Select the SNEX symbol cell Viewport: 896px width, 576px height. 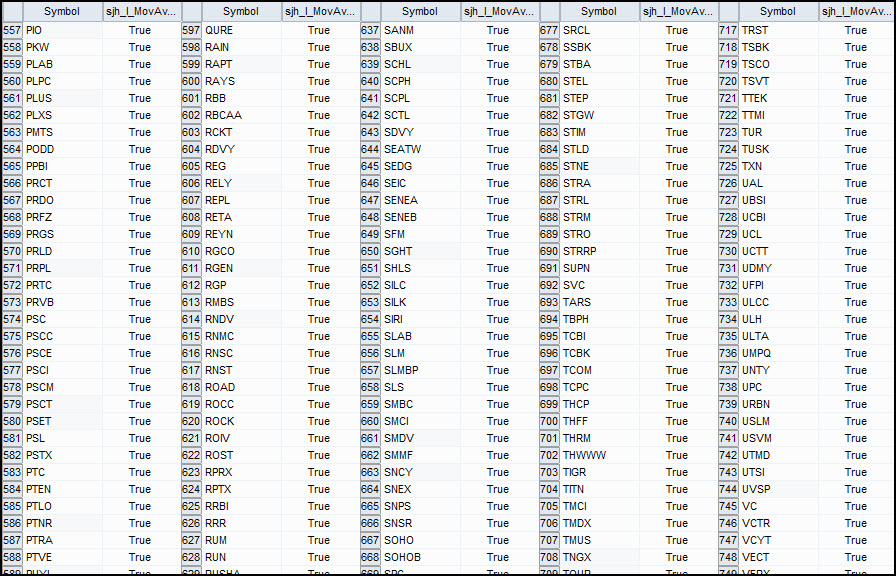(x=420, y=489)
